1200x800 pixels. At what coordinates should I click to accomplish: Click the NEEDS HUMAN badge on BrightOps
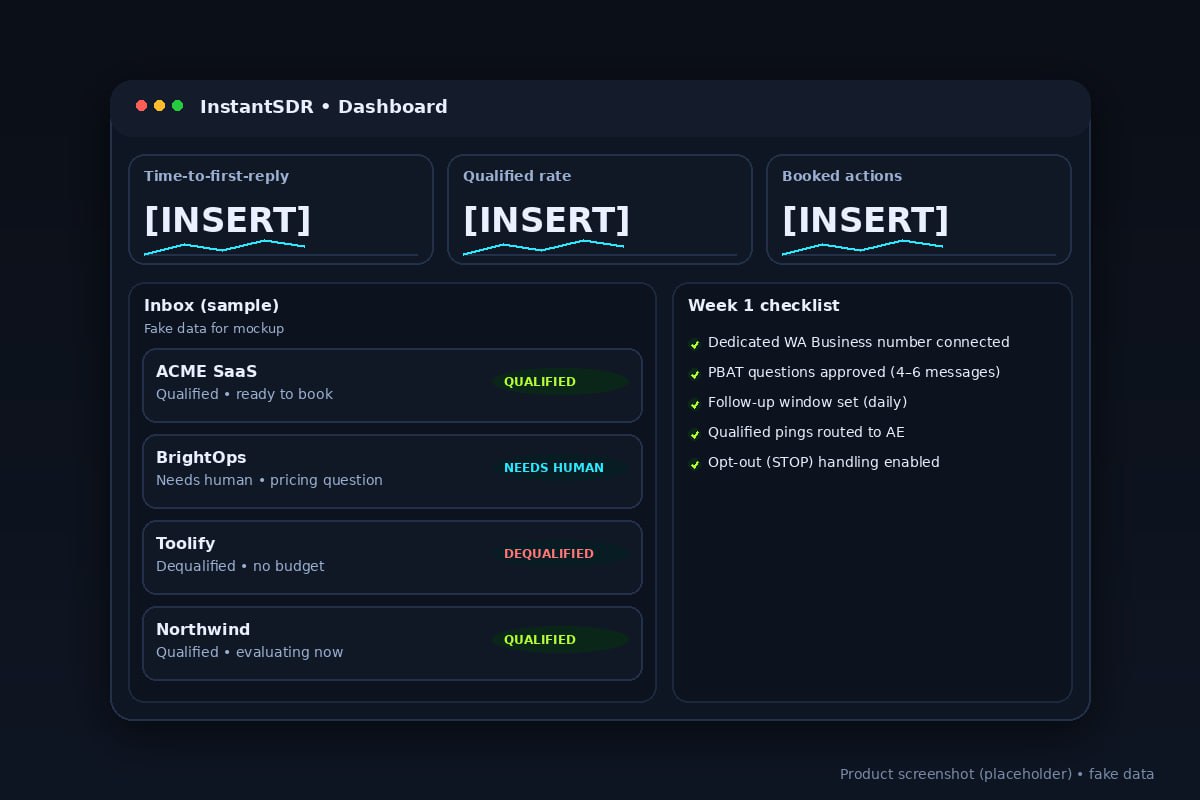tap(554, 468)
